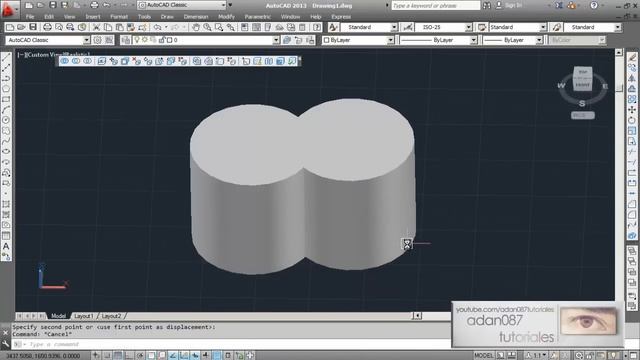Toggle Ortho Mode in status bar
This screenshot has height=360, width=640.
point(129,356)
